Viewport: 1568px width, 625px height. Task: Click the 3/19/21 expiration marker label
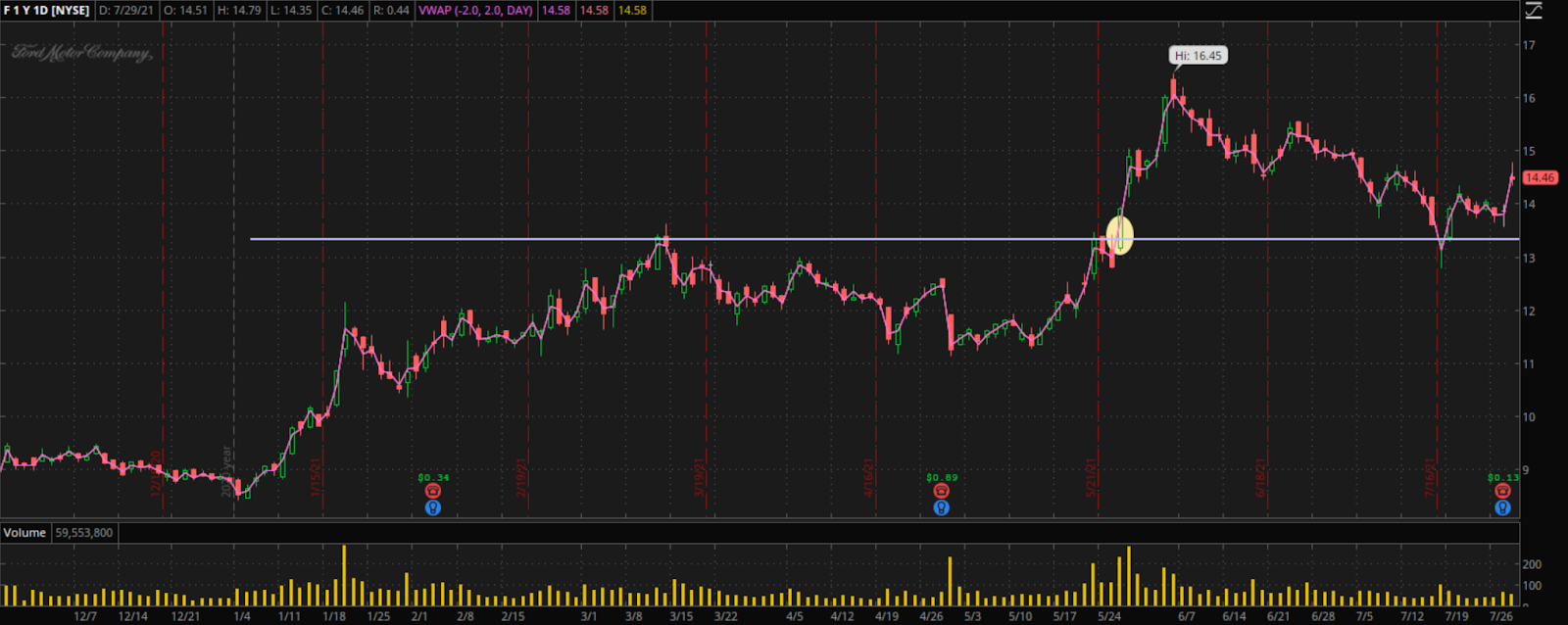(x=700, y=477)
